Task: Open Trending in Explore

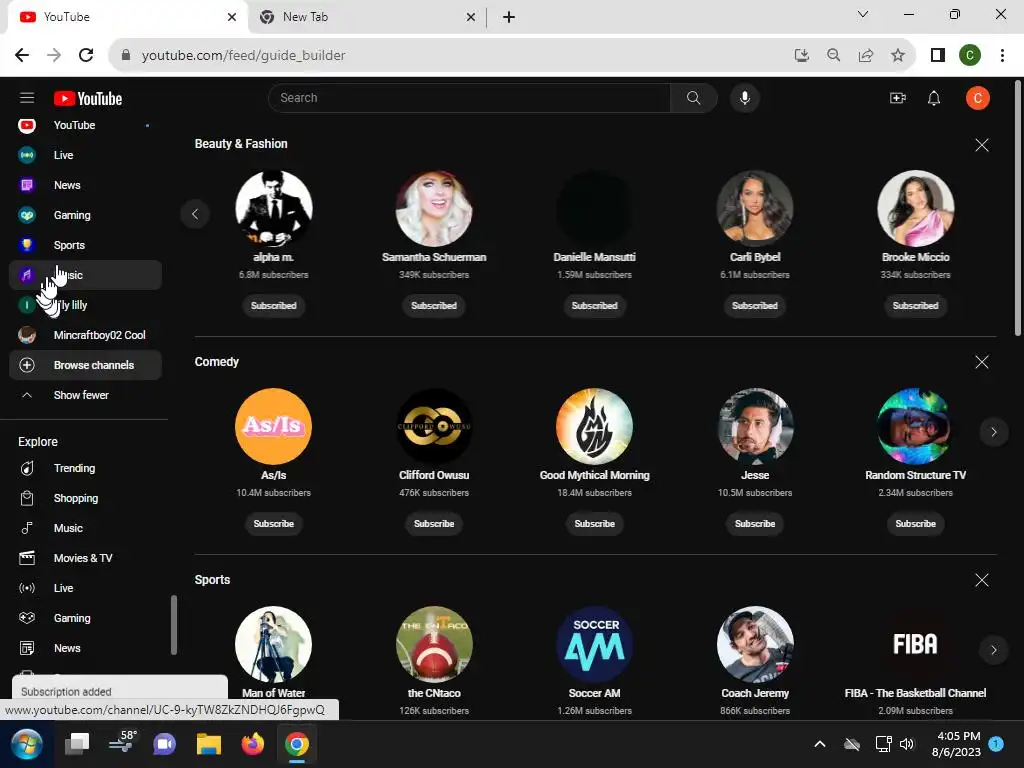Action: click(x=85, y=468)
